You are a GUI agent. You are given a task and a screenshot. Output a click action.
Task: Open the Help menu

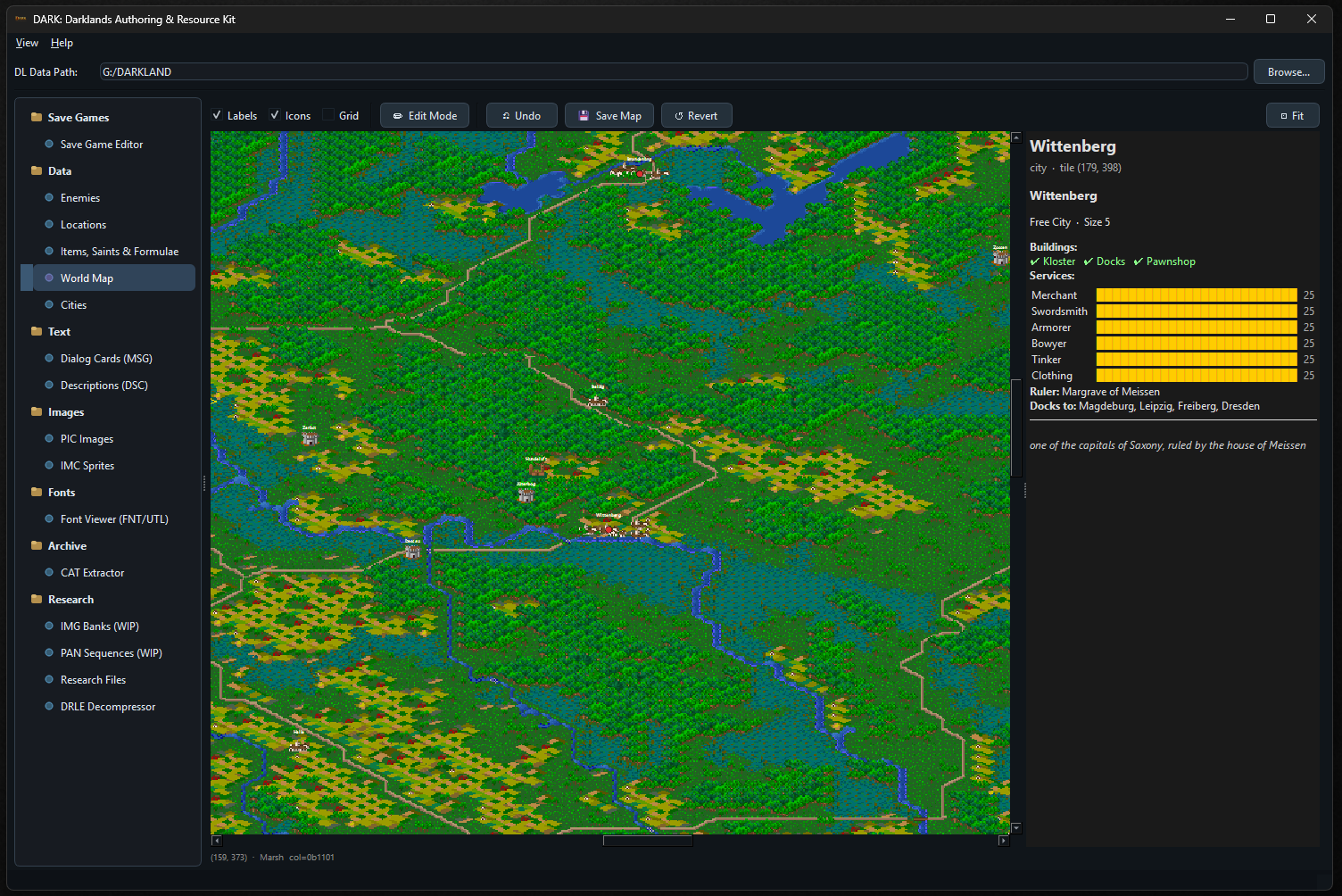[62, 43]
